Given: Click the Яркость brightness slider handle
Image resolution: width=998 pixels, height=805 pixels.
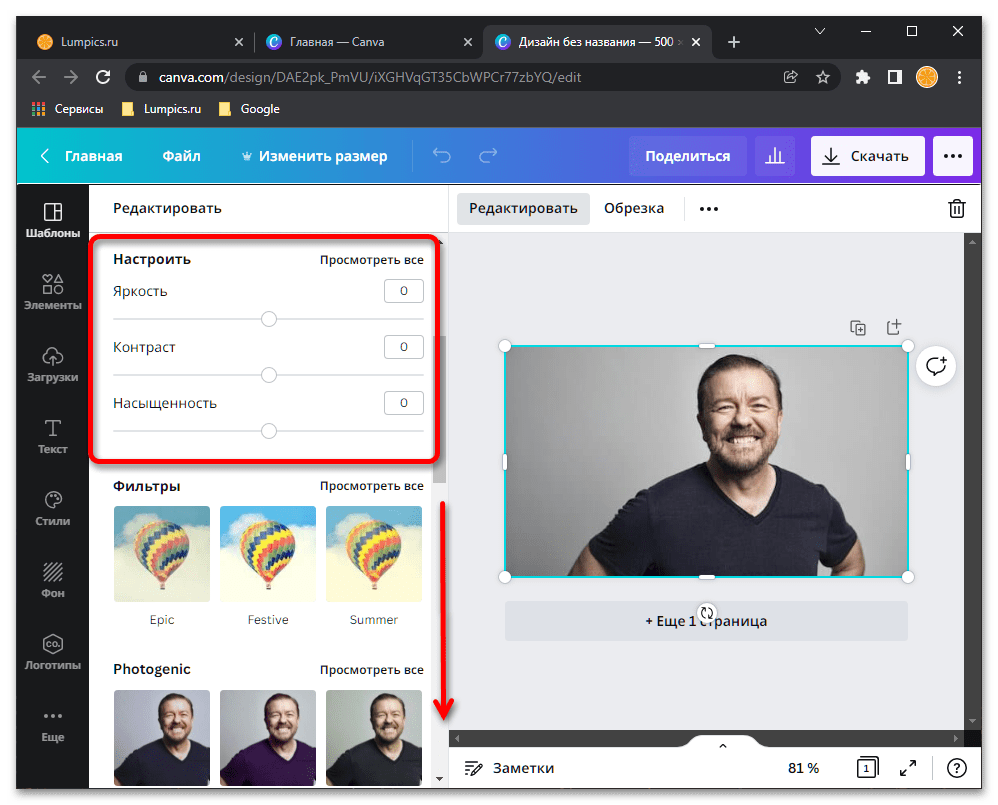Looking at the screenshot, I should pyautogui.click(x=268, y=319).
